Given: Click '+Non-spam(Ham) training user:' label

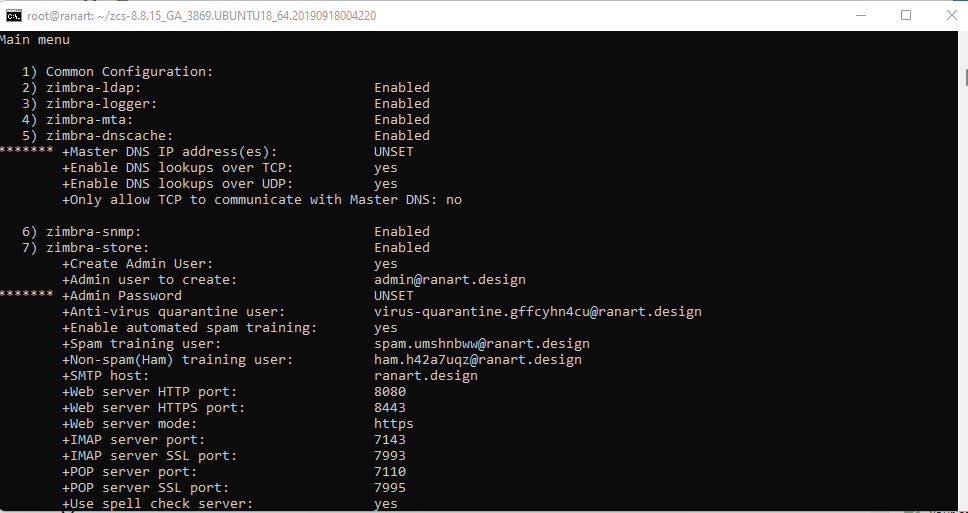Looking at the screenshot, I should [x=178, y=360].
